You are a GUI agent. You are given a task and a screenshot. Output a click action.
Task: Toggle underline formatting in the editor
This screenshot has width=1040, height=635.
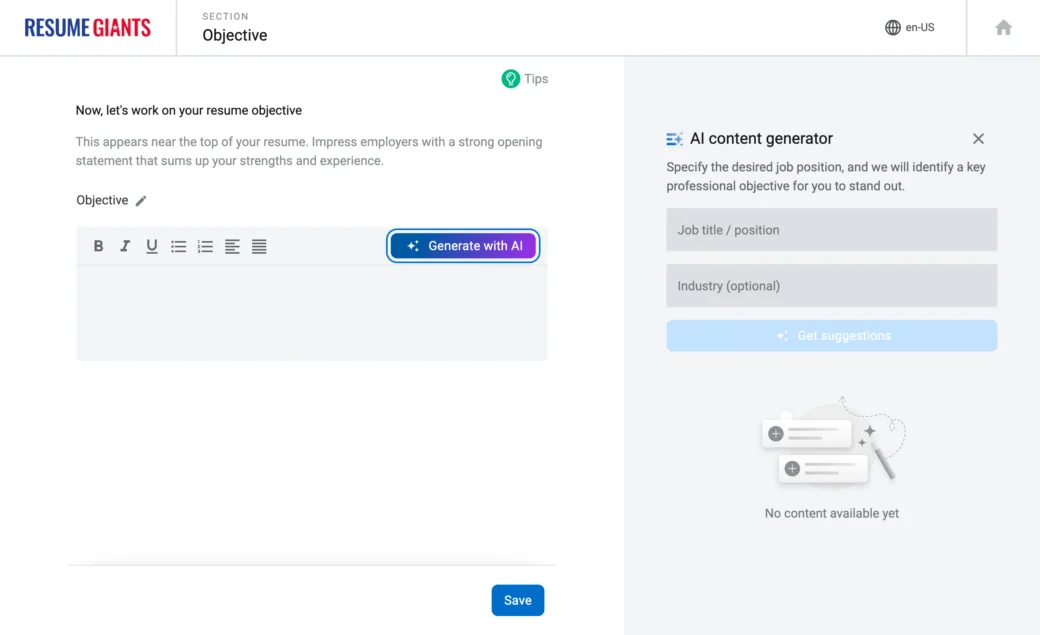tap(152, 246)
